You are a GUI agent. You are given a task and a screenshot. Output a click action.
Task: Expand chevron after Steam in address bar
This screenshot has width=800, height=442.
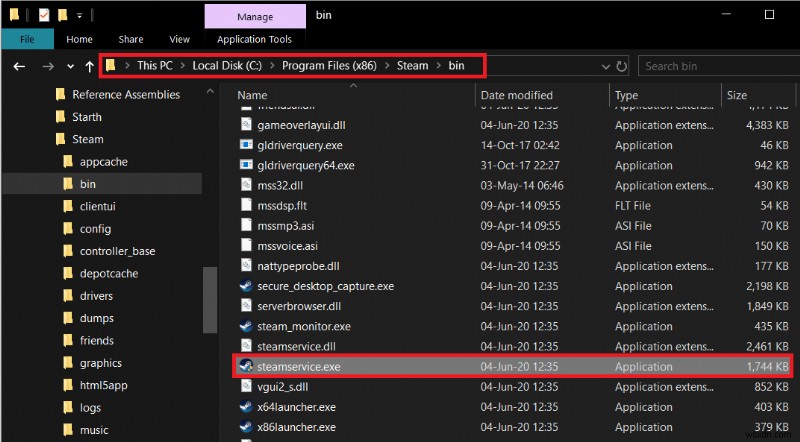pyautogui.click(x=439, y=66)
